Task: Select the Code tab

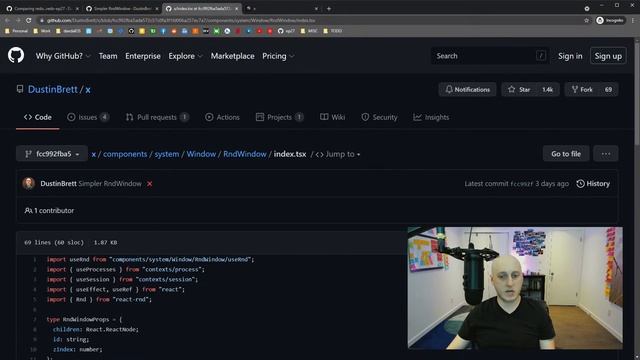Action: click(38, 117)
